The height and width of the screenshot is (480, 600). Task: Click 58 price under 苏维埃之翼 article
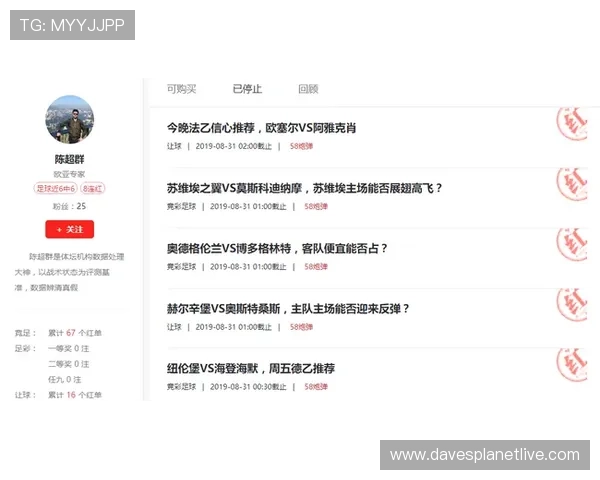click(x=316, y=207)
